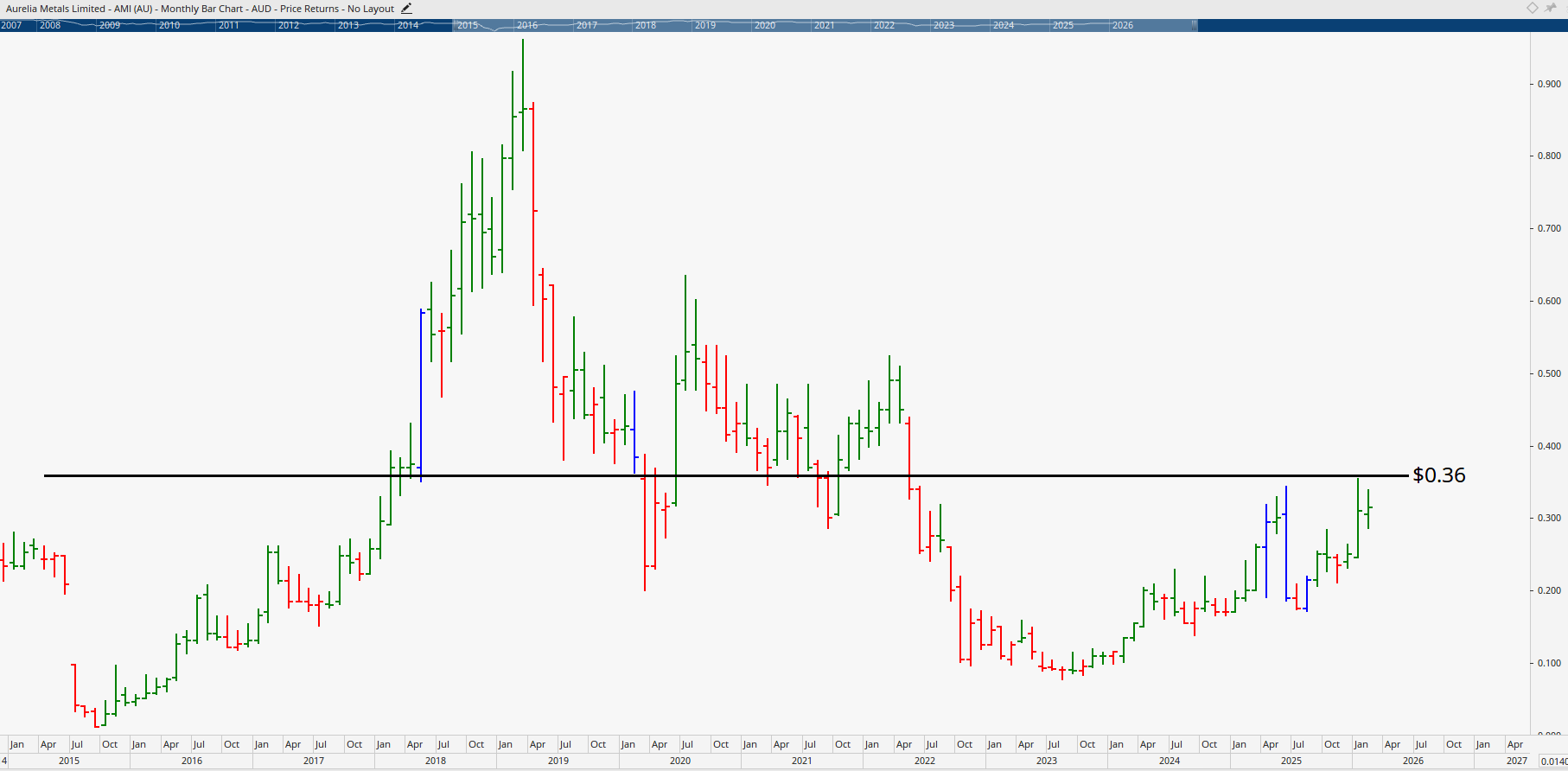Click the Aurelia Metals Limited chart title

tap(200, 9)
